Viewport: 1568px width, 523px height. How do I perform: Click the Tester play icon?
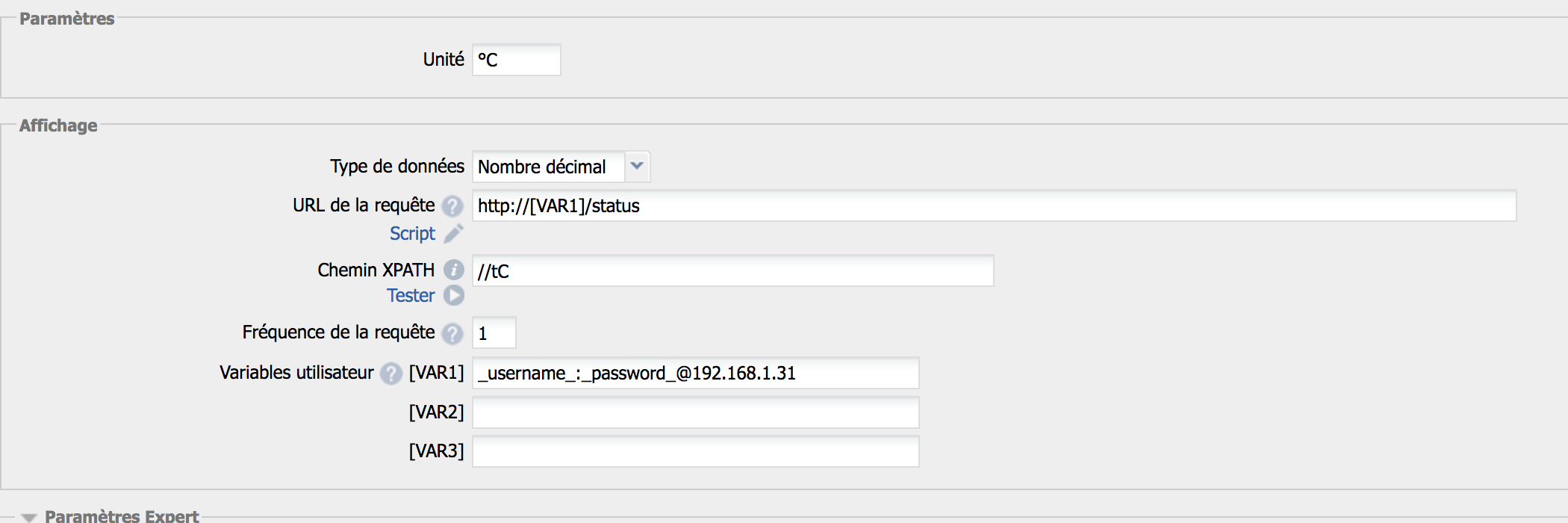pos(453,296)
